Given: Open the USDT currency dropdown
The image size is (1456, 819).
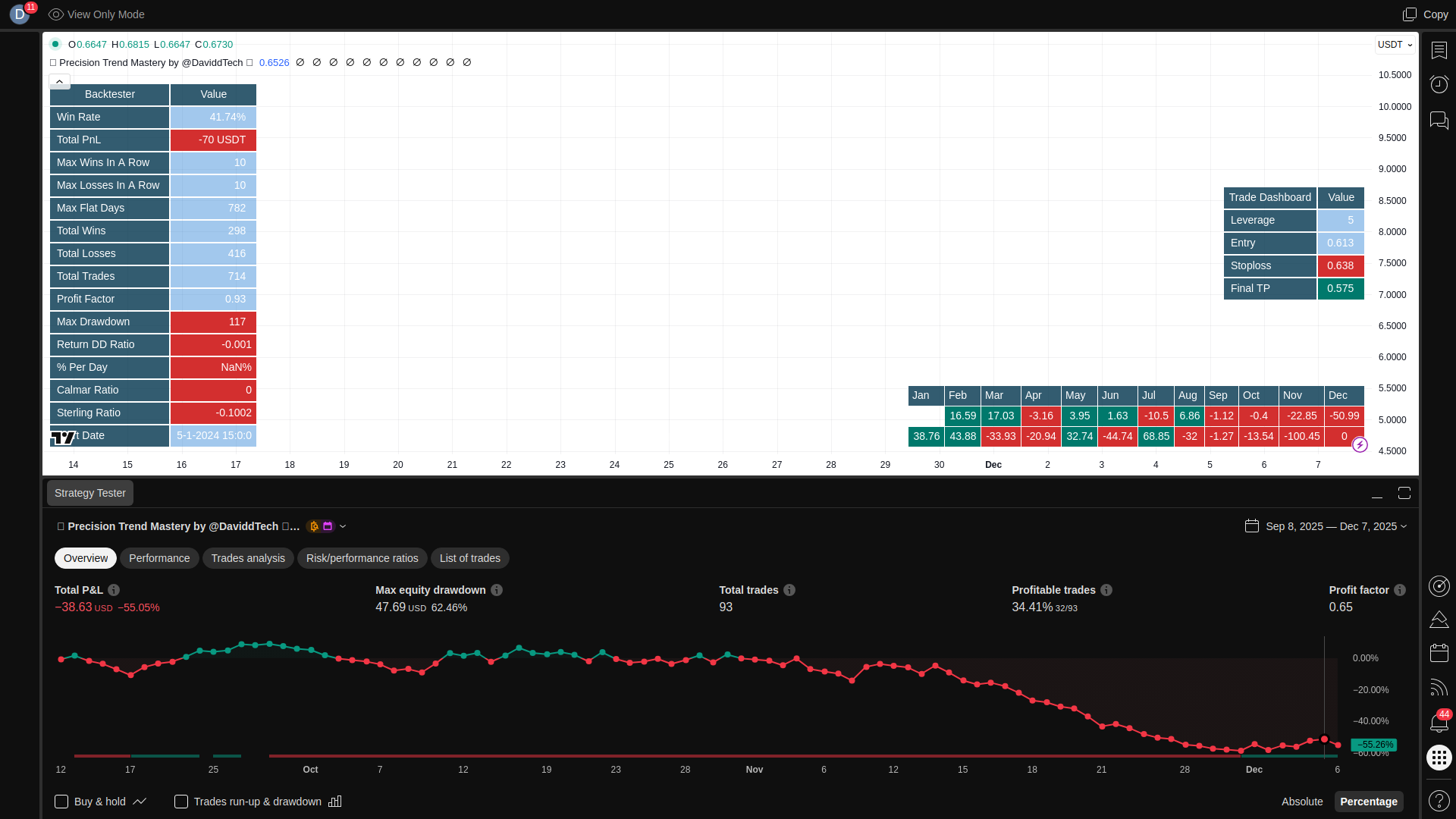Looking at the screenshot, I should [1395, 45].
